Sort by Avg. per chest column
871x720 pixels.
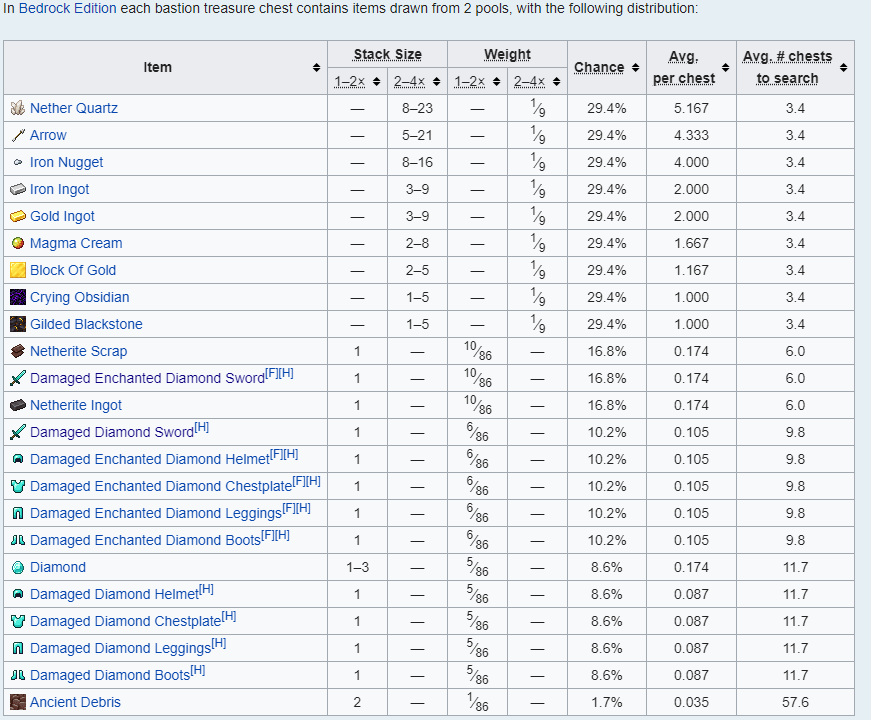pyautogui.click(x=725, y=68)
